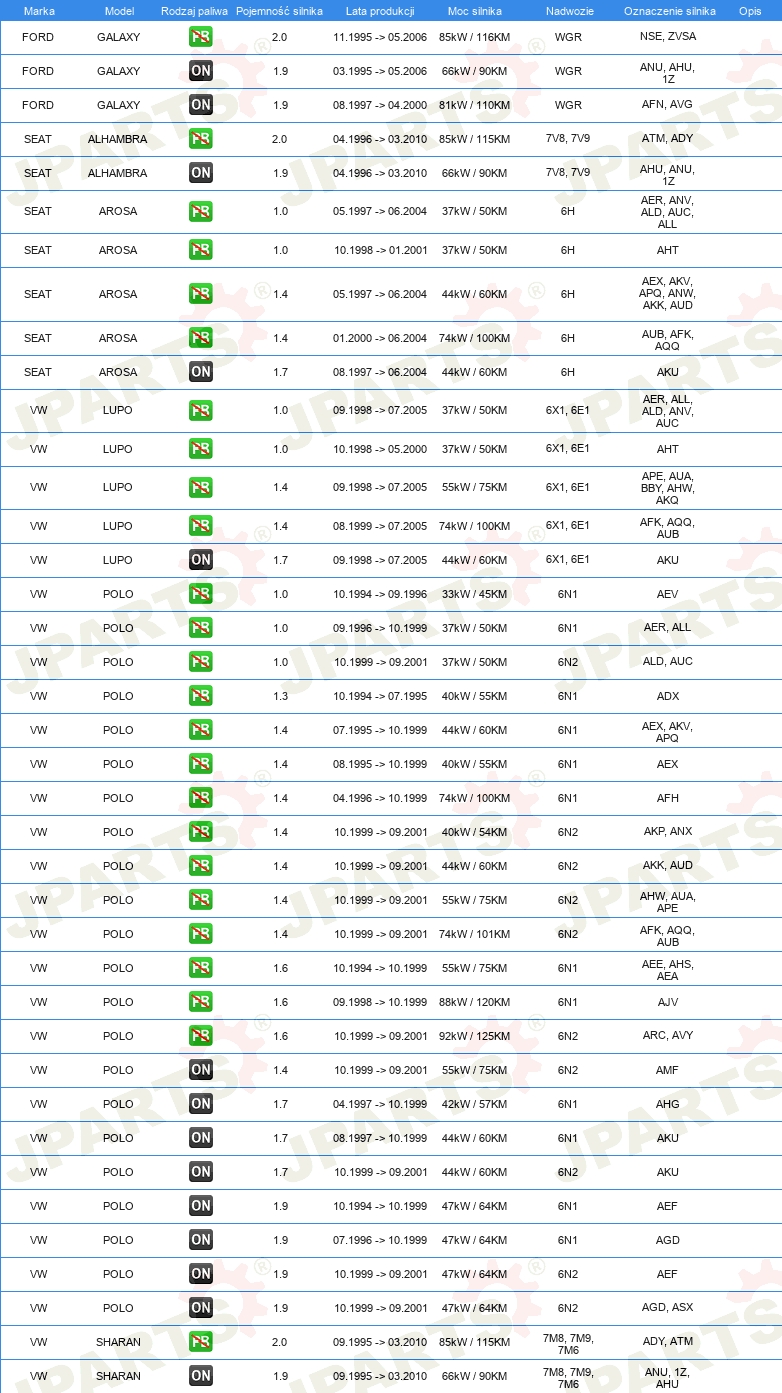The width and height of the screenshot is (782, 1393).
Task: Click the ON diesel icon for Galaxy 66kW / 90KM
Action: coord(201,71)
